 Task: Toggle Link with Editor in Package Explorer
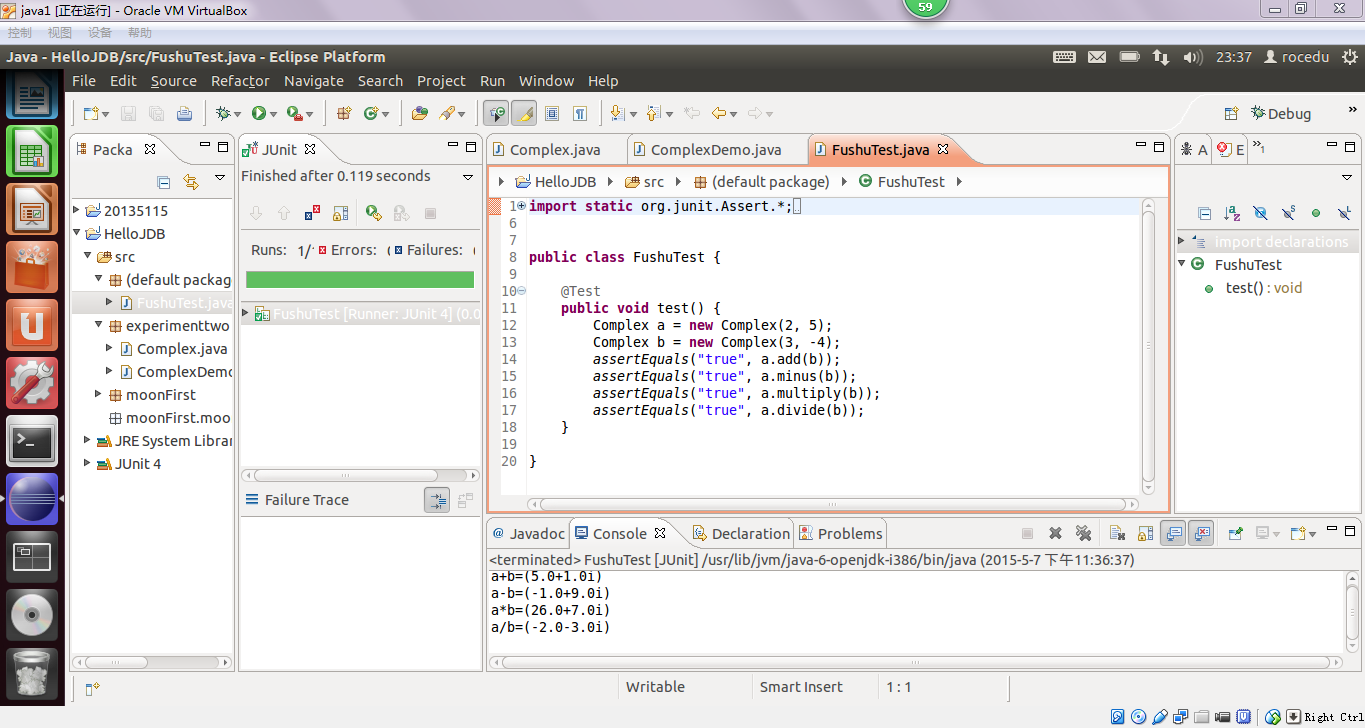pos(191,182)
